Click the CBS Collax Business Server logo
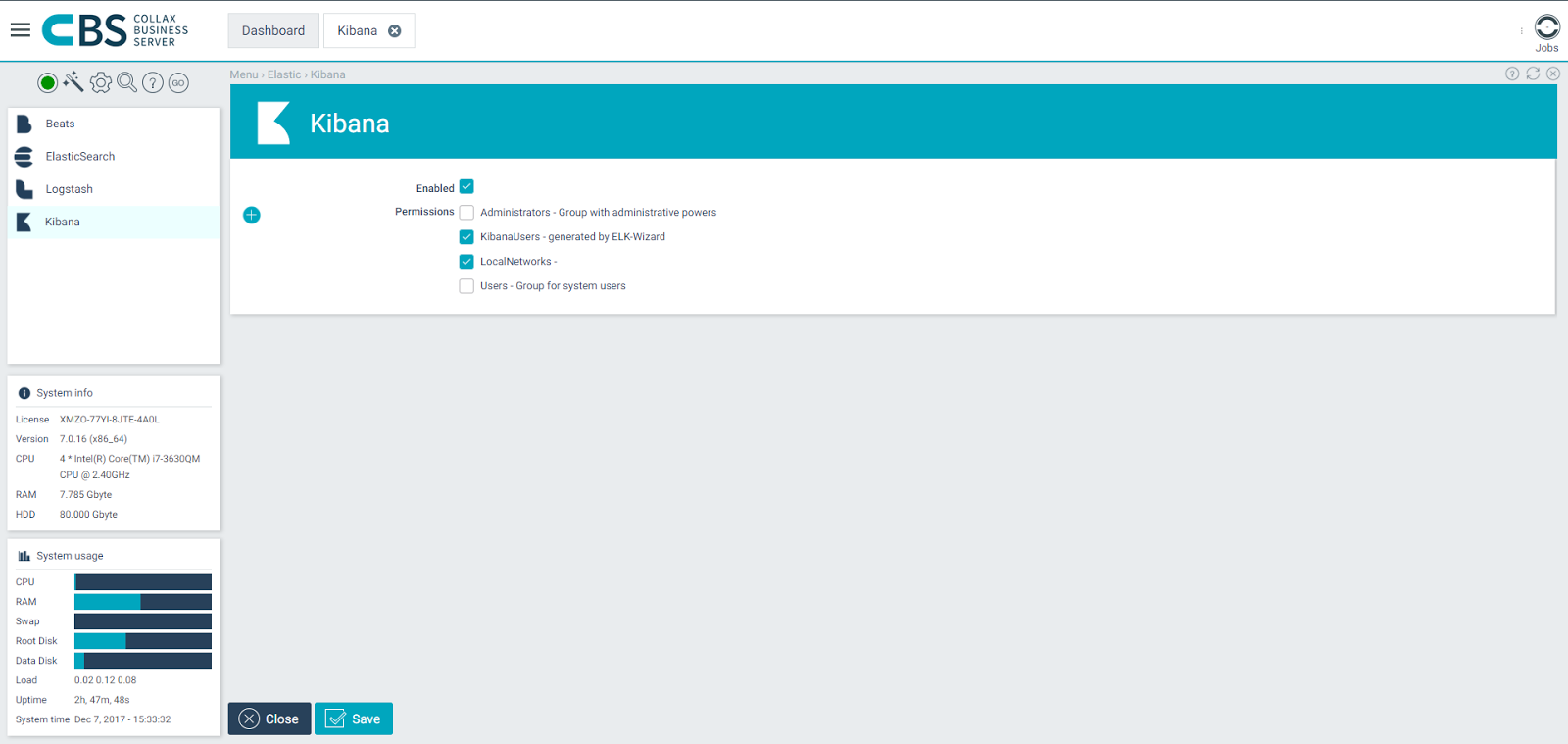Viewport: 1568px width, 744px height. point(116,30)
